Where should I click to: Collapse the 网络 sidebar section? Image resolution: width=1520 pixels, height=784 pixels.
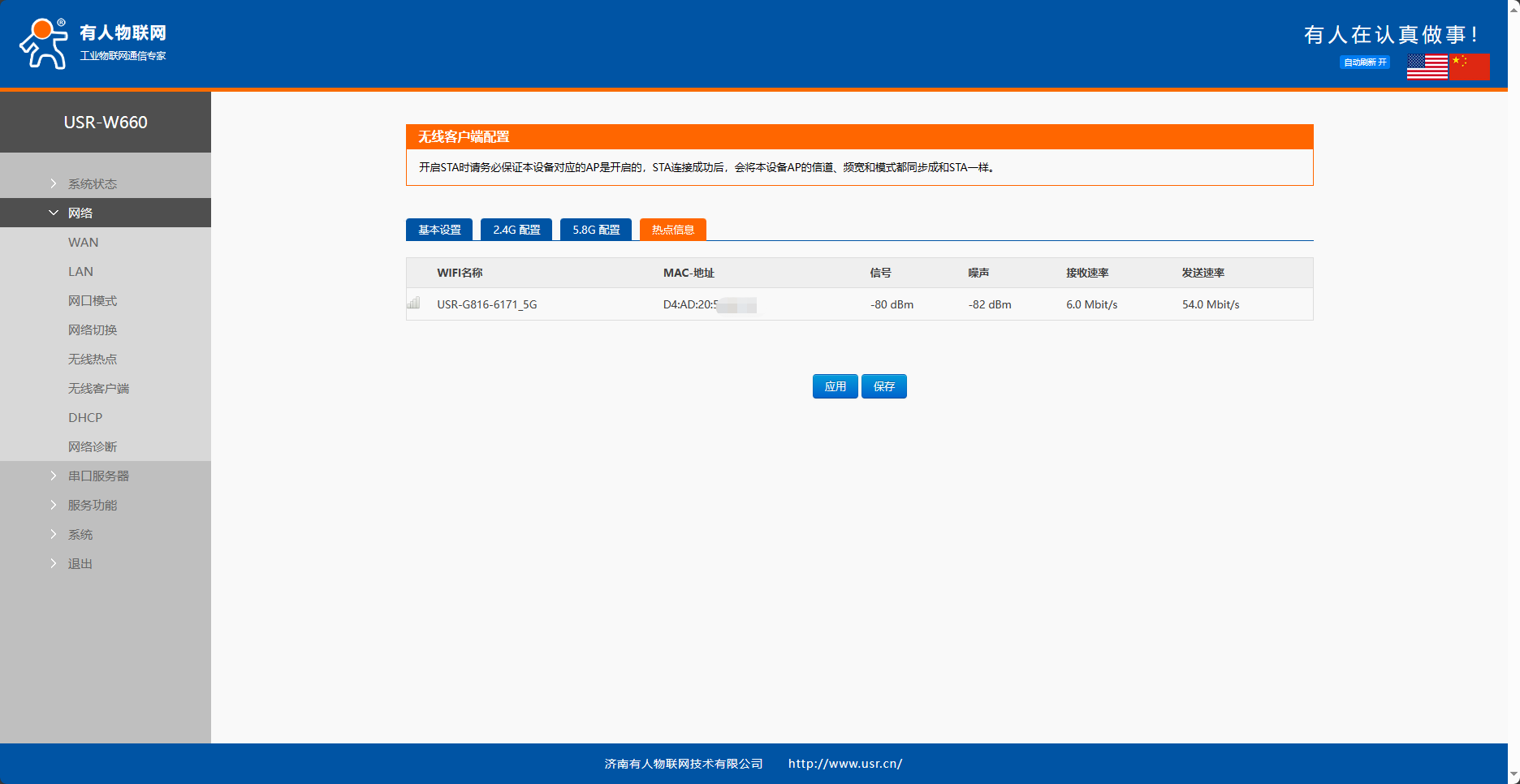pos(80,213)
